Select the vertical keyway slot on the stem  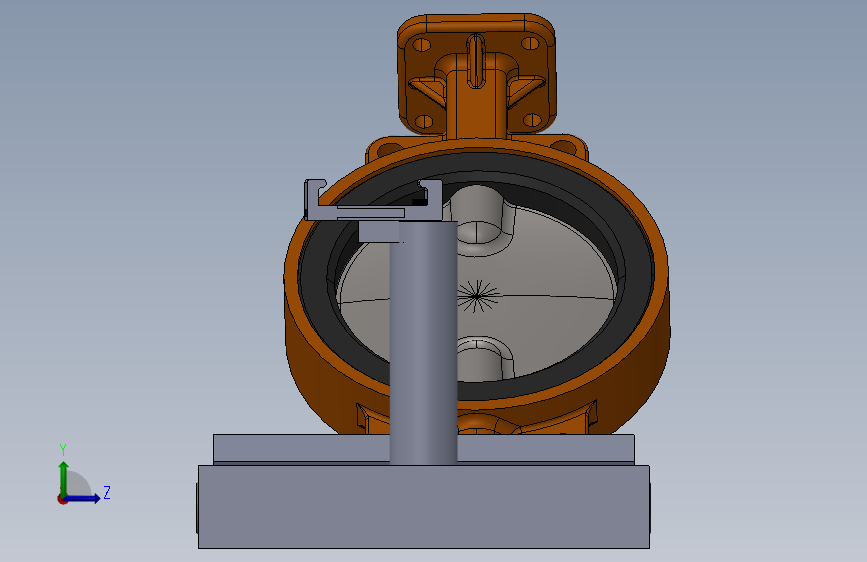pos(476,61)
